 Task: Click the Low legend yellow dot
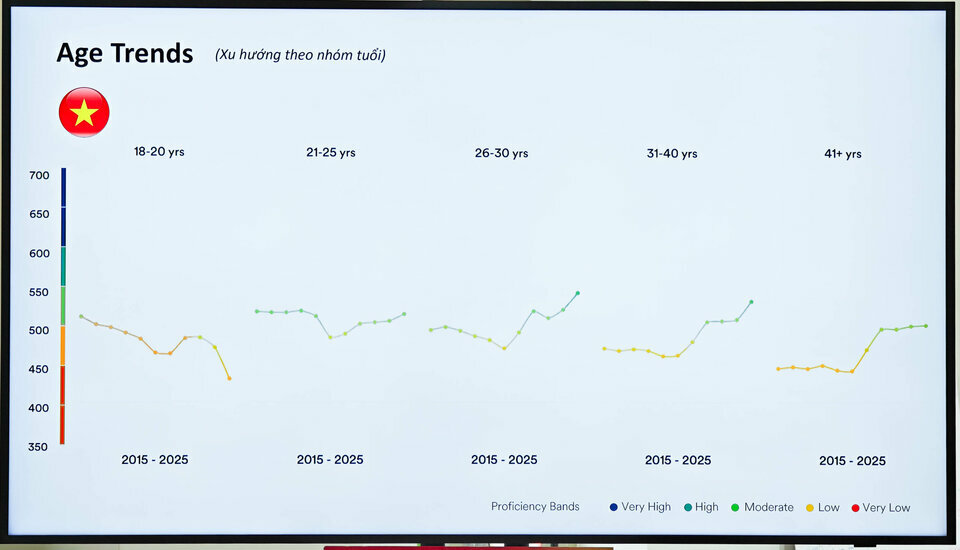[x=810, y=507]
